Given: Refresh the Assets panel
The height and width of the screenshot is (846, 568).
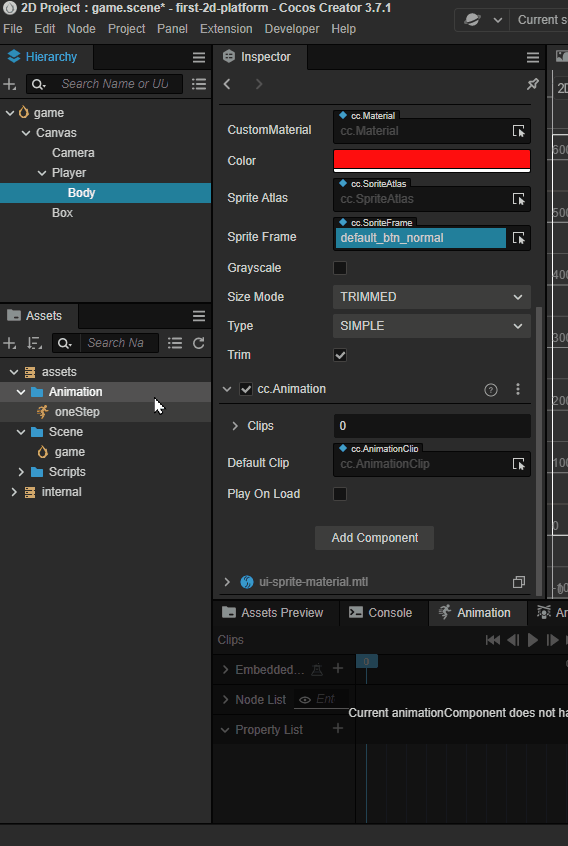Looking at the screenshot, I should (199, 343).
